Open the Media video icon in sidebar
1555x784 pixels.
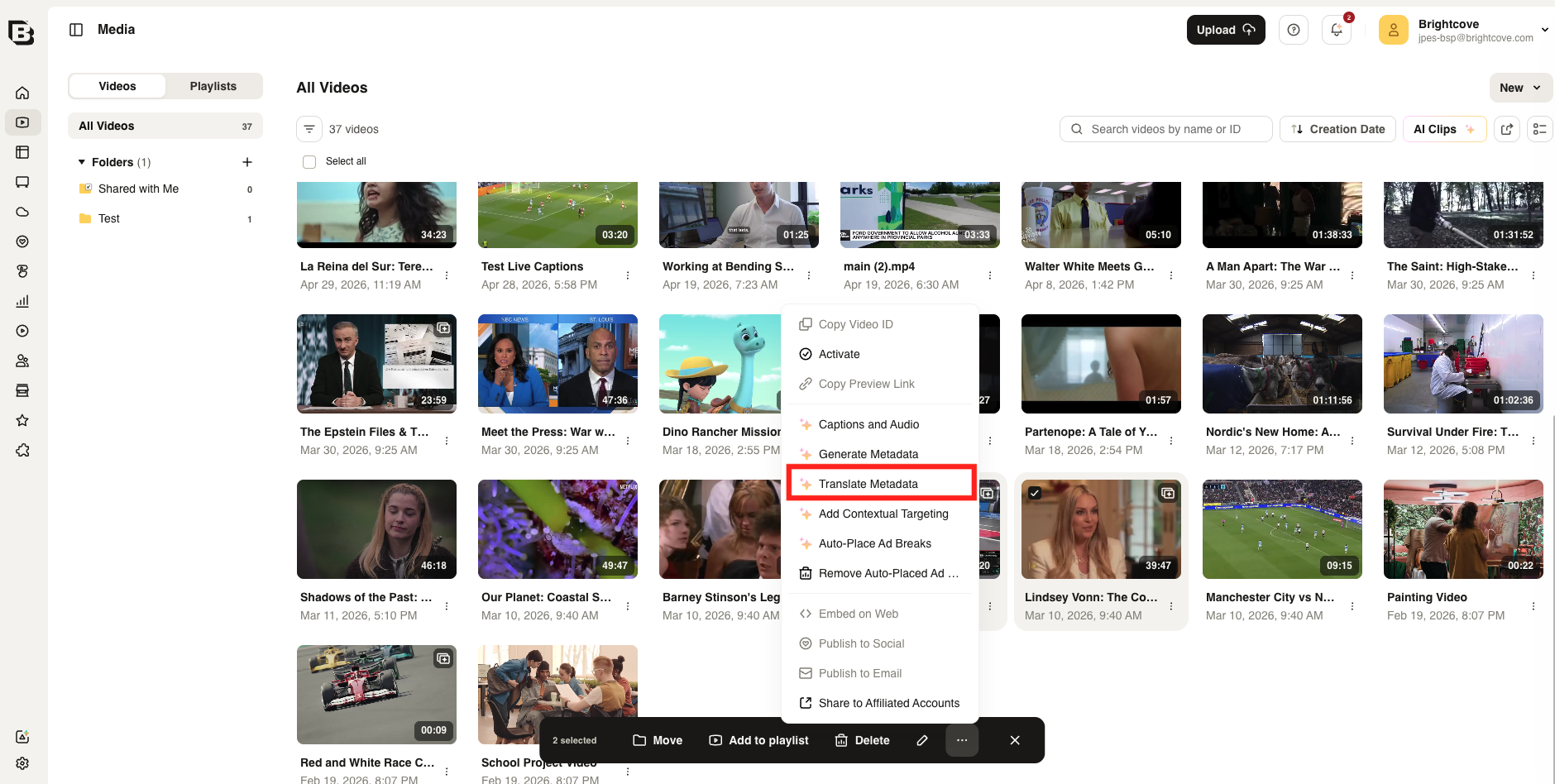coord(22,122)
